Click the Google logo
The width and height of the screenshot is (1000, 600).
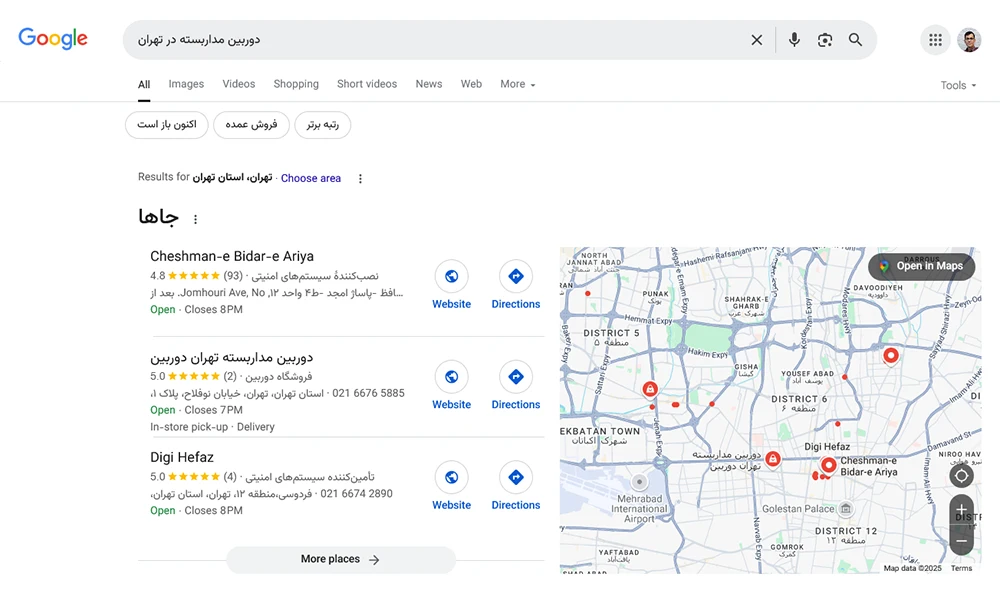click(x=53, y=38)
